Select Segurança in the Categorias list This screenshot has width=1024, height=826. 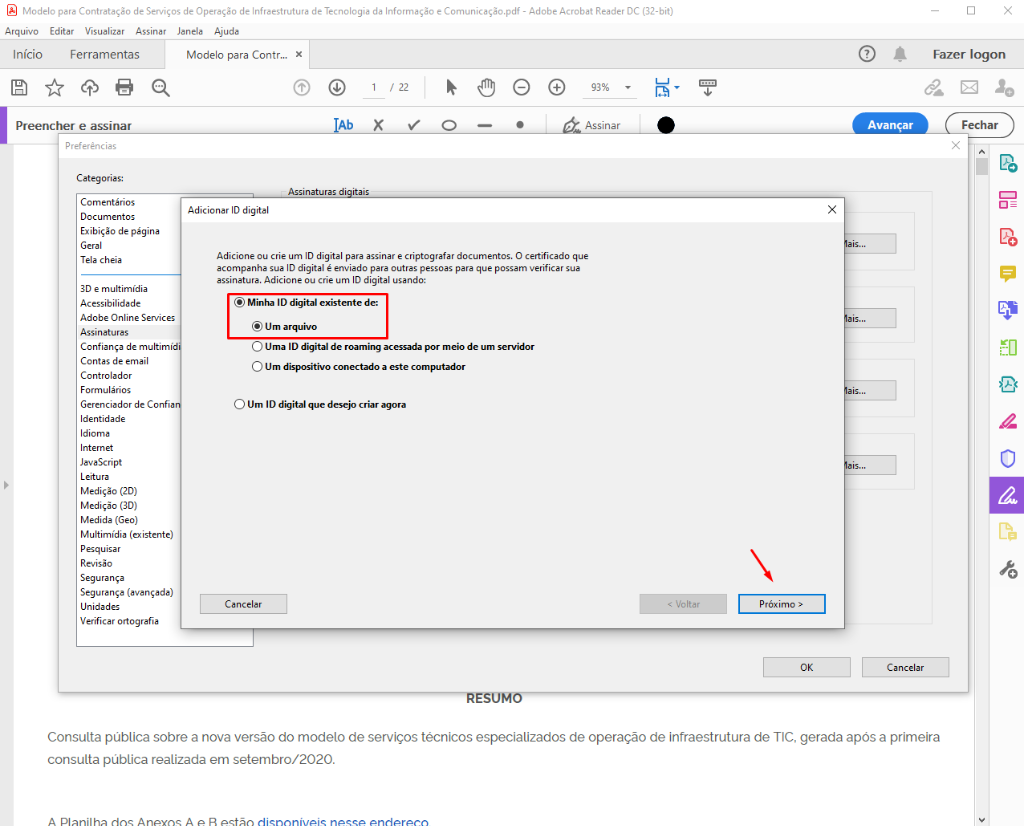pyautogui.click(x=102, y=578)
